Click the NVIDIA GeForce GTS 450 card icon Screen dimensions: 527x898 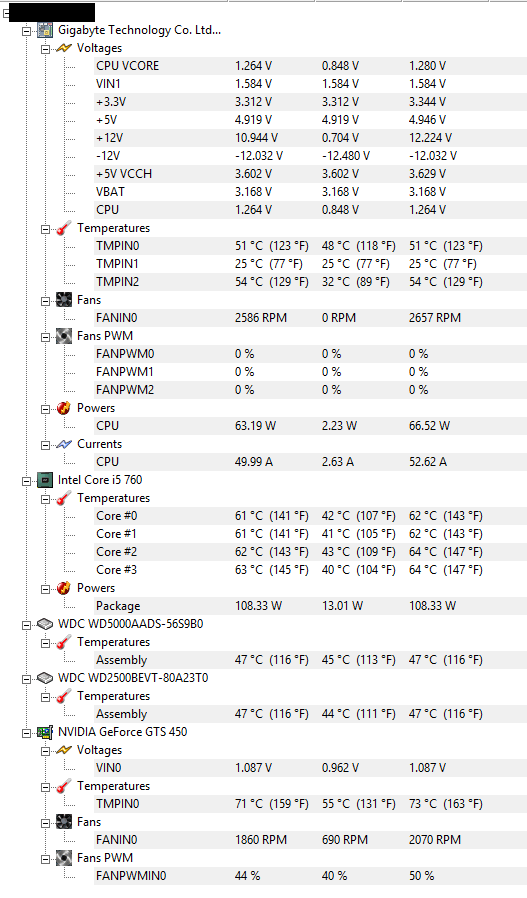(45, 732)
